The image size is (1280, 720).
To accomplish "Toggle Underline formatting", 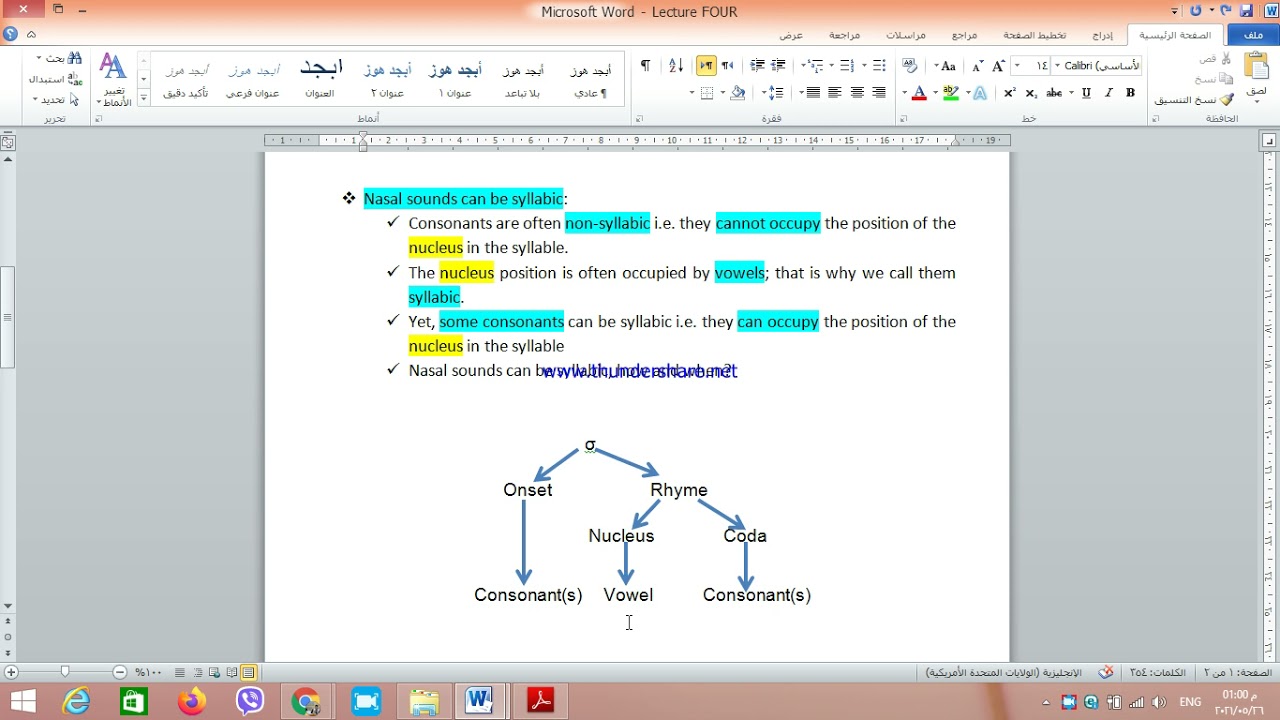I will pyautogui.click(x=1086, y=93).
